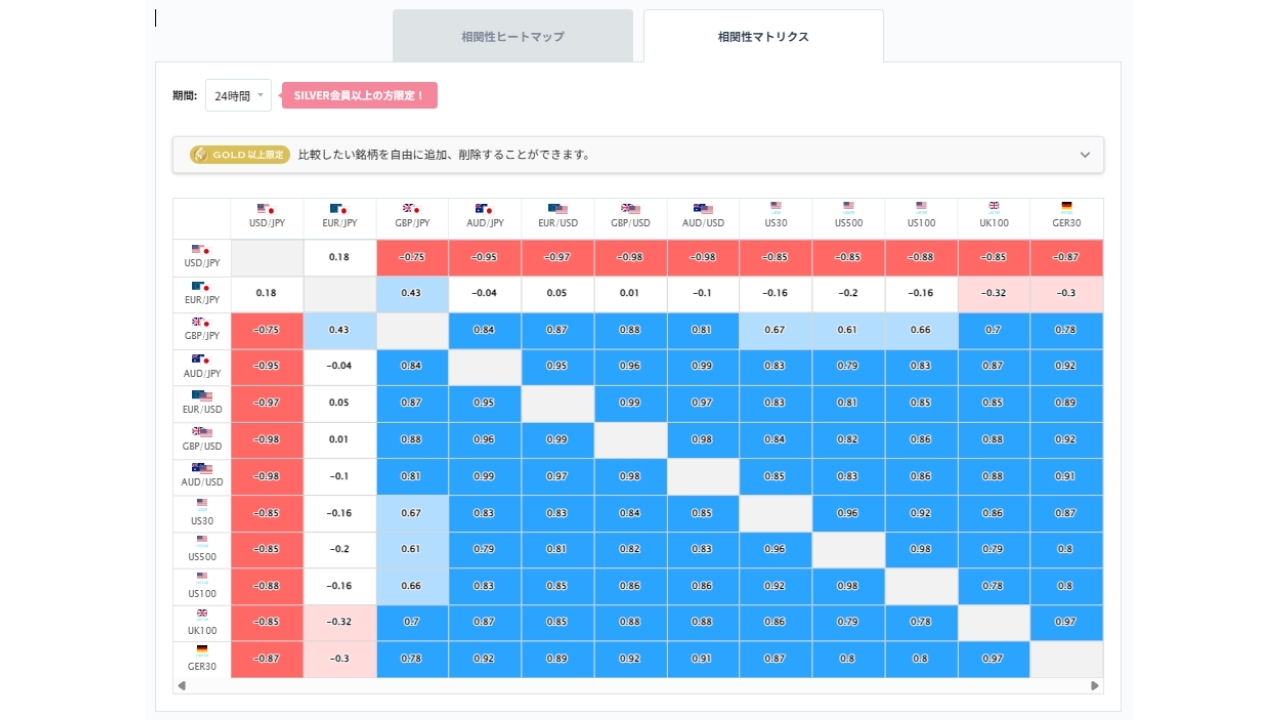The width and height of the screenshot is (1280, 720).
Task: Click the −0.32 cell in EUR/JPY row
Action: (x=994, y=294)
